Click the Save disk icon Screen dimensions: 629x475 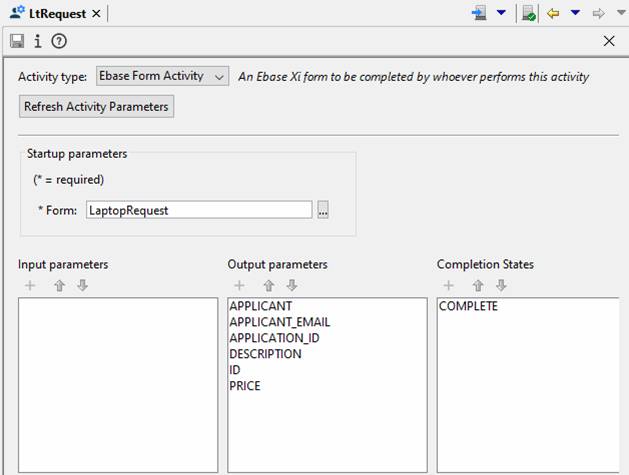[17, 41]
